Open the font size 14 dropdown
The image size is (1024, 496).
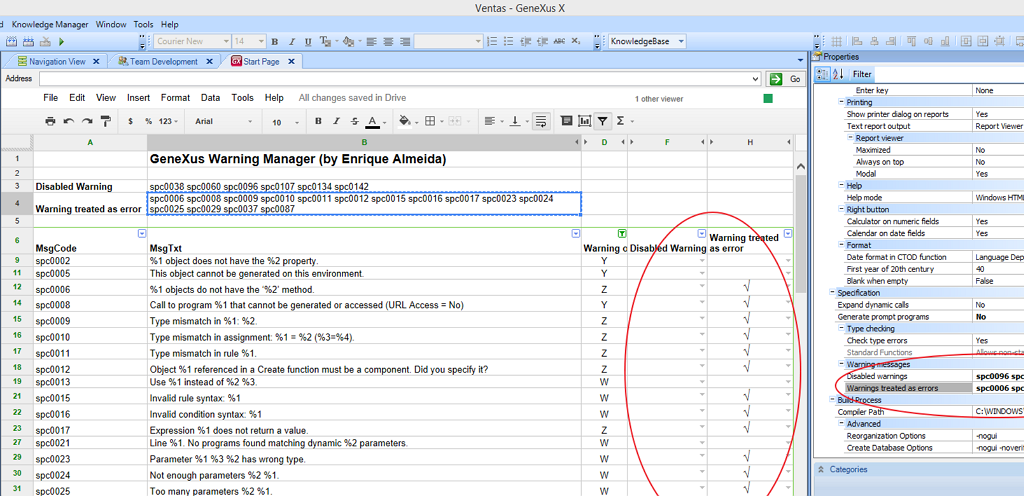[261, 41]
